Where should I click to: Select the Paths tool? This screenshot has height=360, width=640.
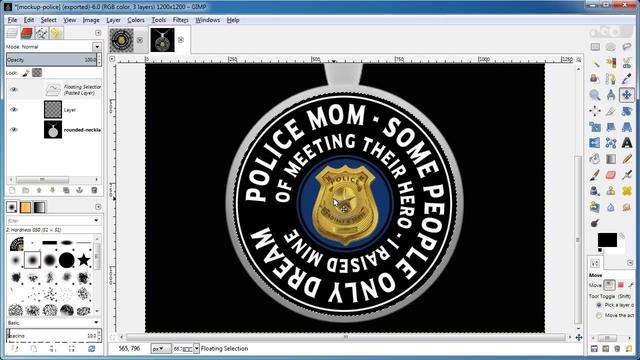pyautogui.click(x=611, y=79)
